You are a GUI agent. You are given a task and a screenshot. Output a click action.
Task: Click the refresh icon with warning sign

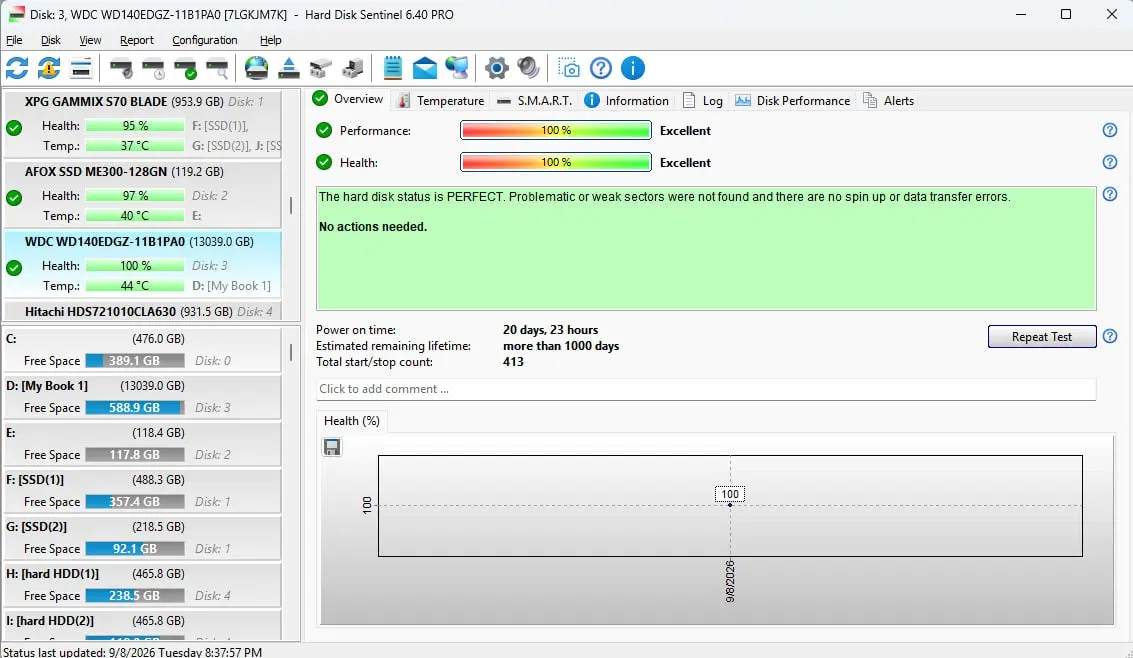click(49, 69)
